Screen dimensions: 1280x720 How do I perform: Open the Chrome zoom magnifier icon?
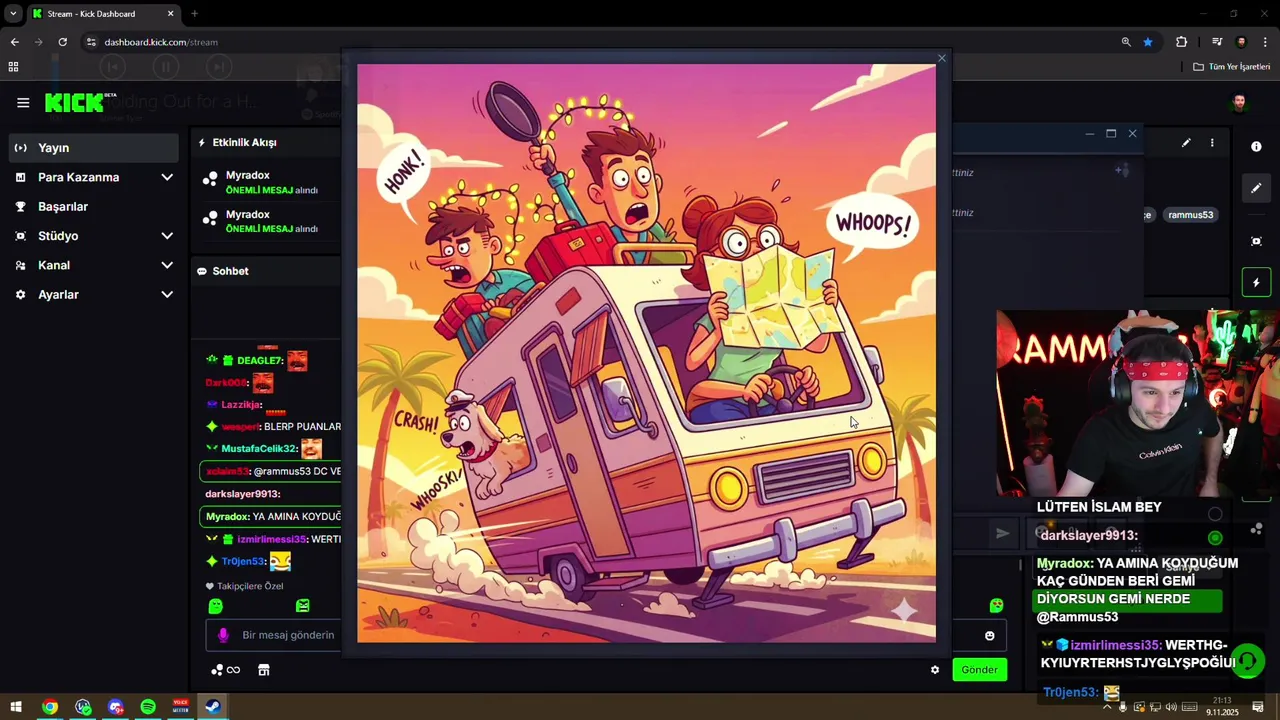click(1126, 42)
